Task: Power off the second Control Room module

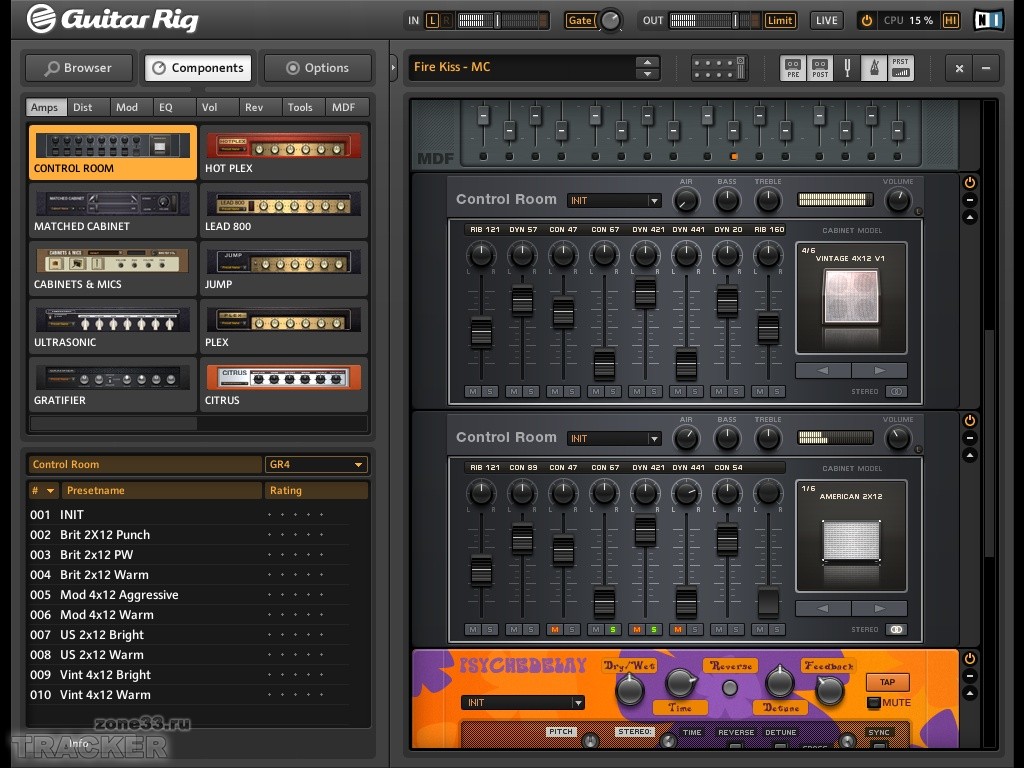Action: click(x=970, y=421)
